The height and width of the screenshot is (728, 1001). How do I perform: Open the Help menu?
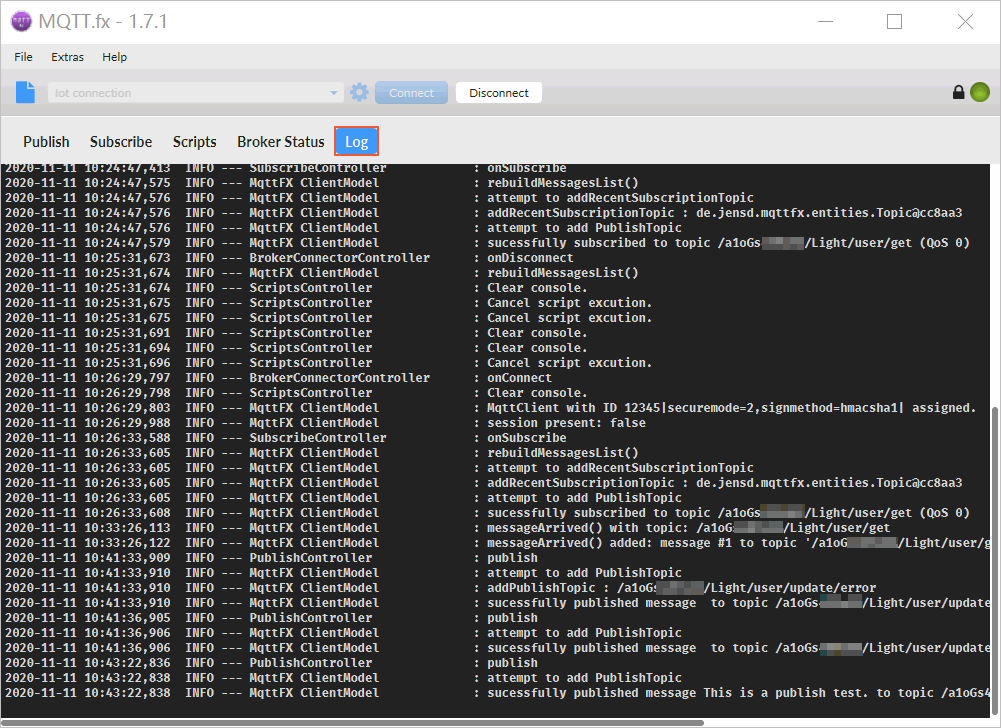click(x=114, y=57)
